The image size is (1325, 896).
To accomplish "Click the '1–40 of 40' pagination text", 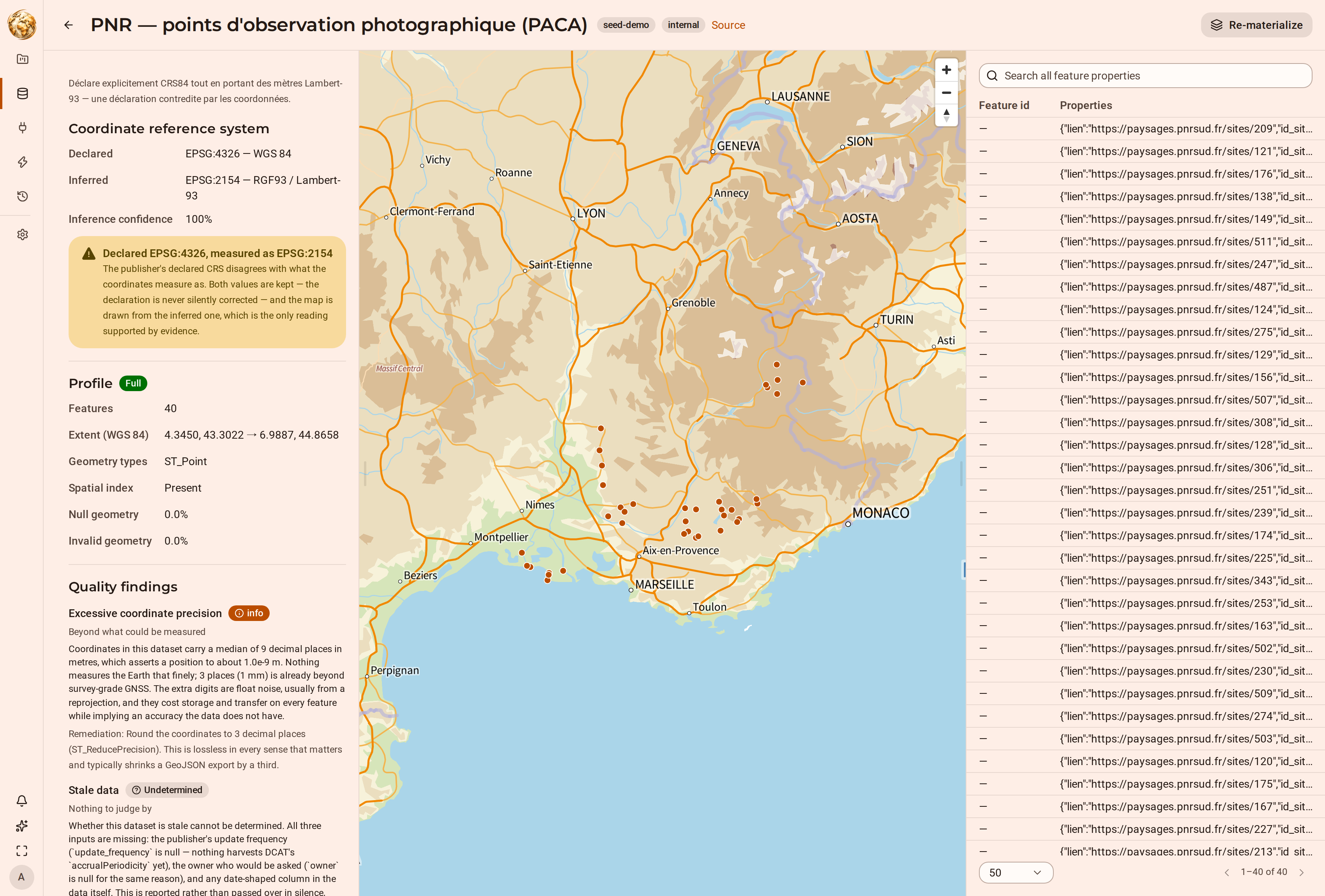I will pyautogui.click(x=1263, y=872).
